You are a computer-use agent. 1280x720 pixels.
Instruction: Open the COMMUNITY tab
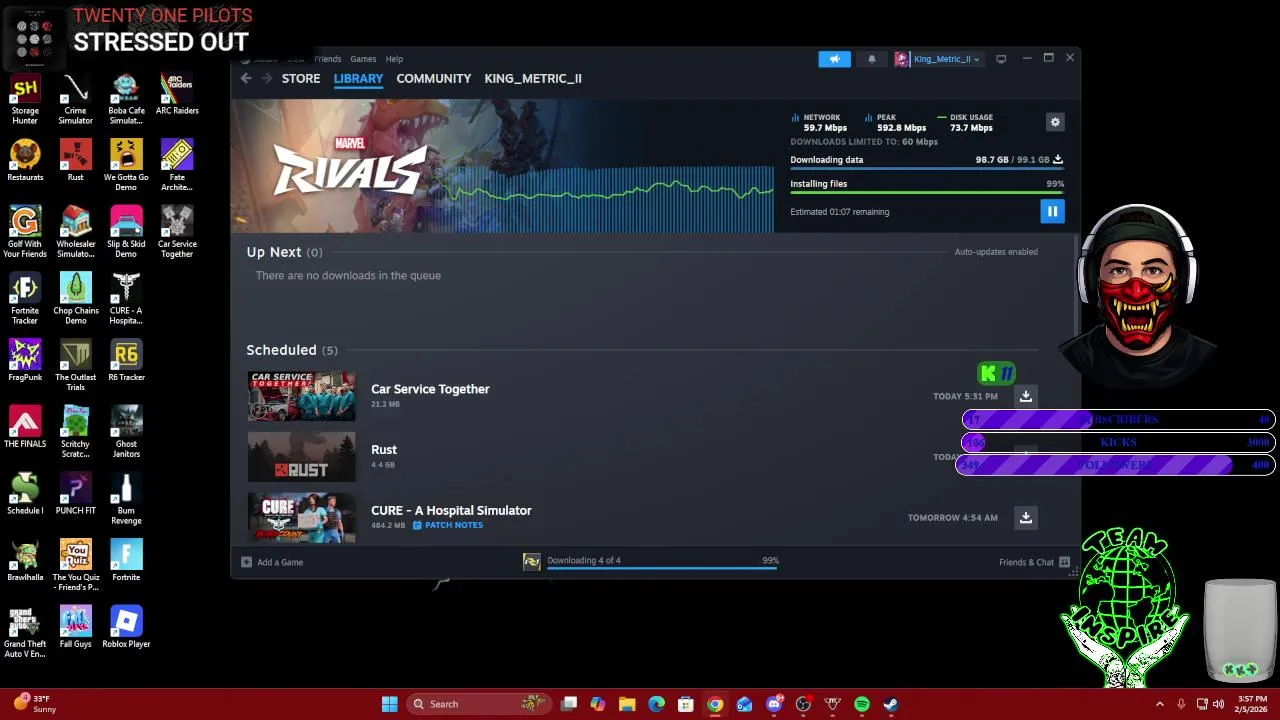click(x=433, y=78)
